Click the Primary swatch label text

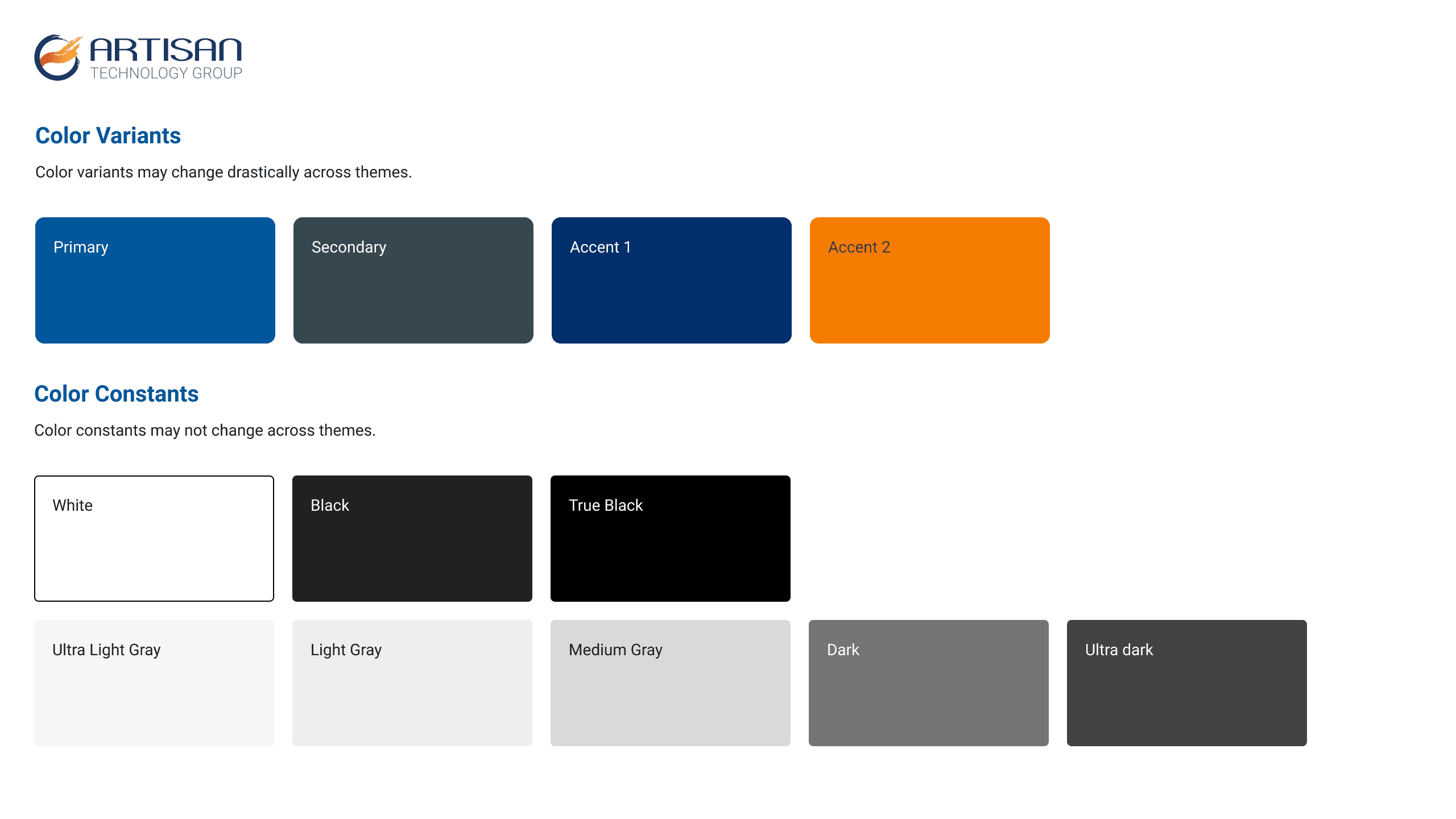[x=80, y=247]
